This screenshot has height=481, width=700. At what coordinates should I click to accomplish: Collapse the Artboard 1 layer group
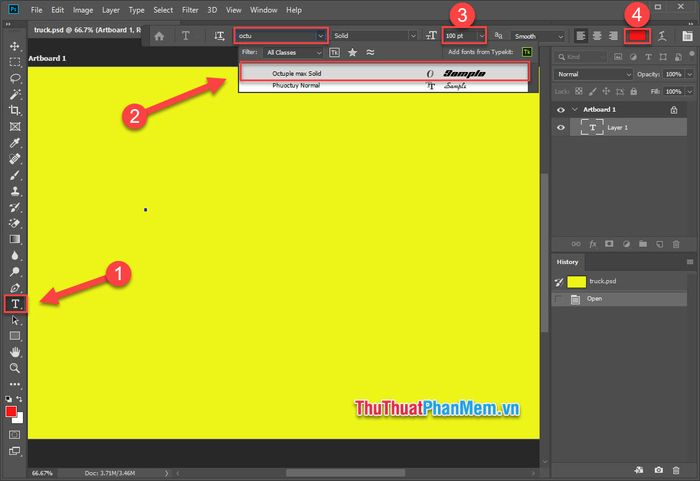click(574, 109)
